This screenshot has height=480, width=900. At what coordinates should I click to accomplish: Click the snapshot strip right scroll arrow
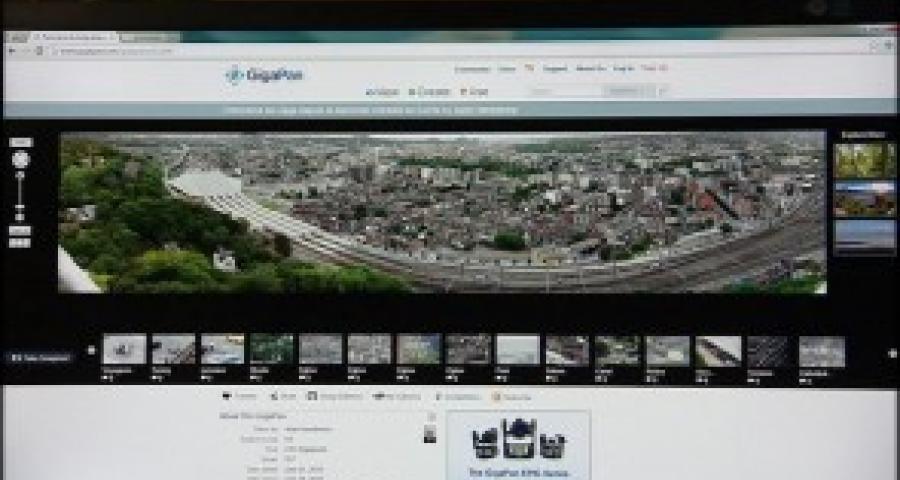(891, 352)
